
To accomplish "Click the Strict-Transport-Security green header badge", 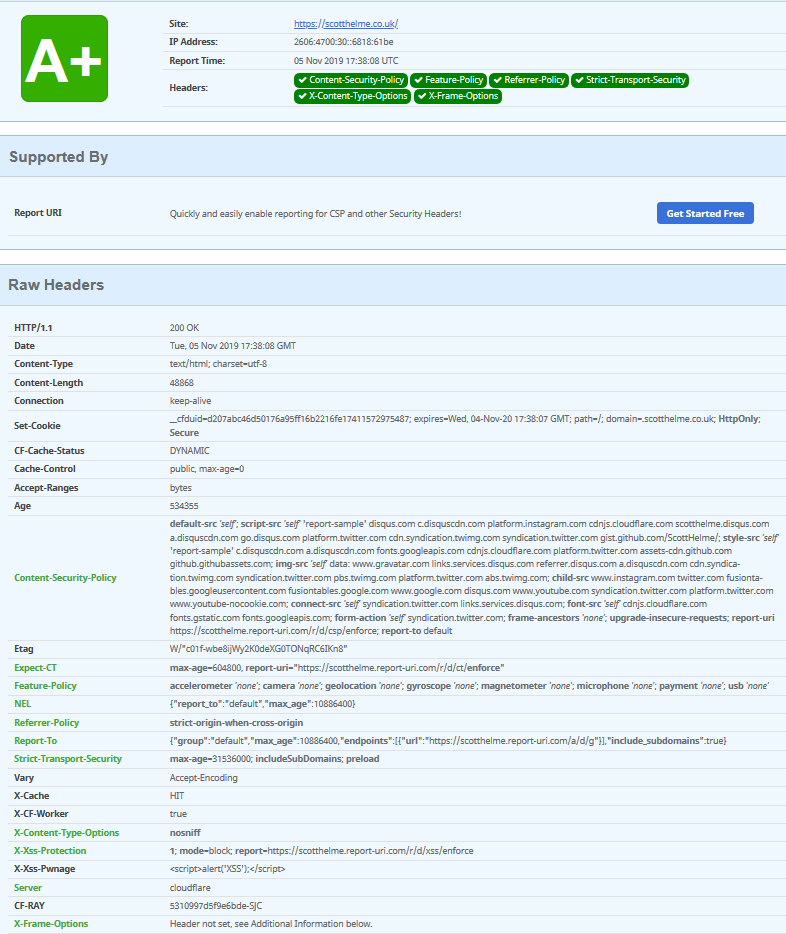I will (630, 80).
